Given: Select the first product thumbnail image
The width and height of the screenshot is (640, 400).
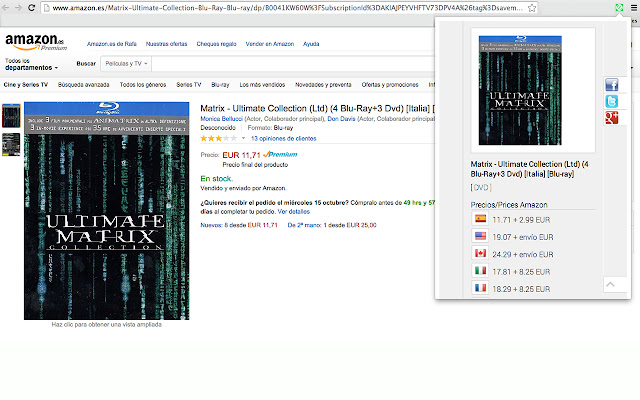Looking at the screenshot, I should (10, 113).
